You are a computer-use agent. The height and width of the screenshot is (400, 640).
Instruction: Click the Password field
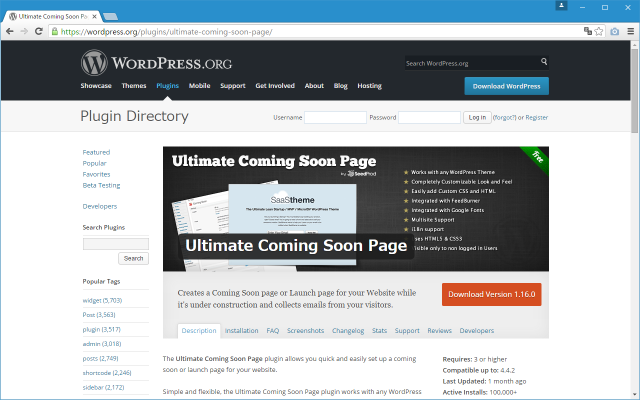coord(429,118)
